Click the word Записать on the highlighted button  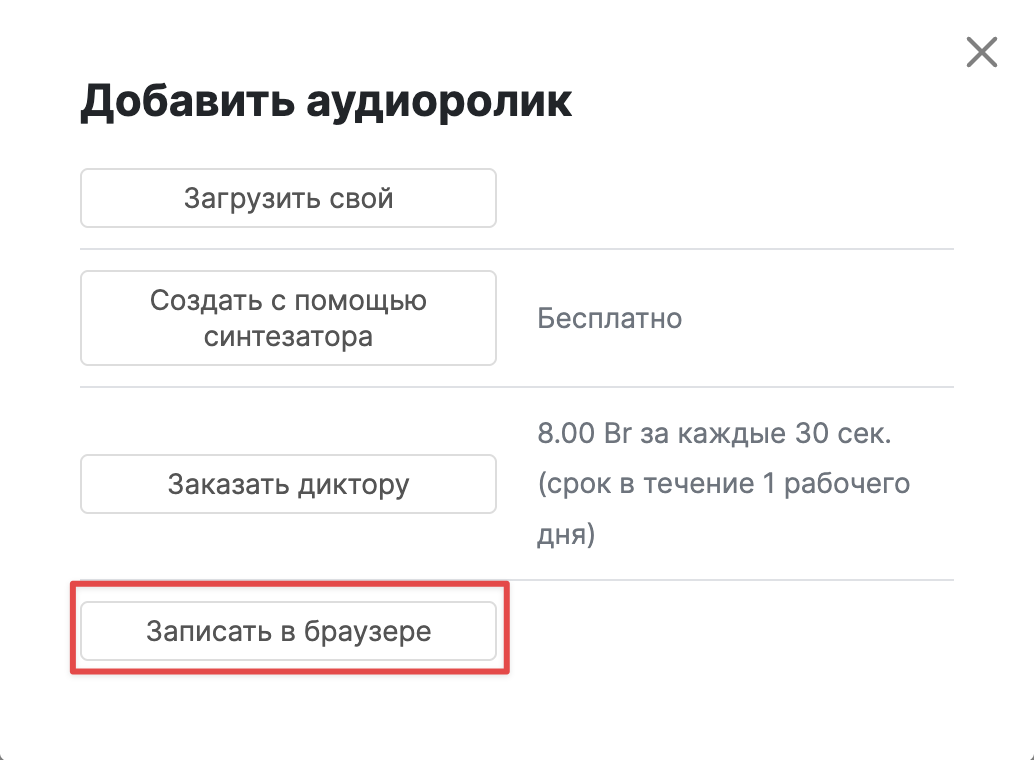[x=209, y=631]
